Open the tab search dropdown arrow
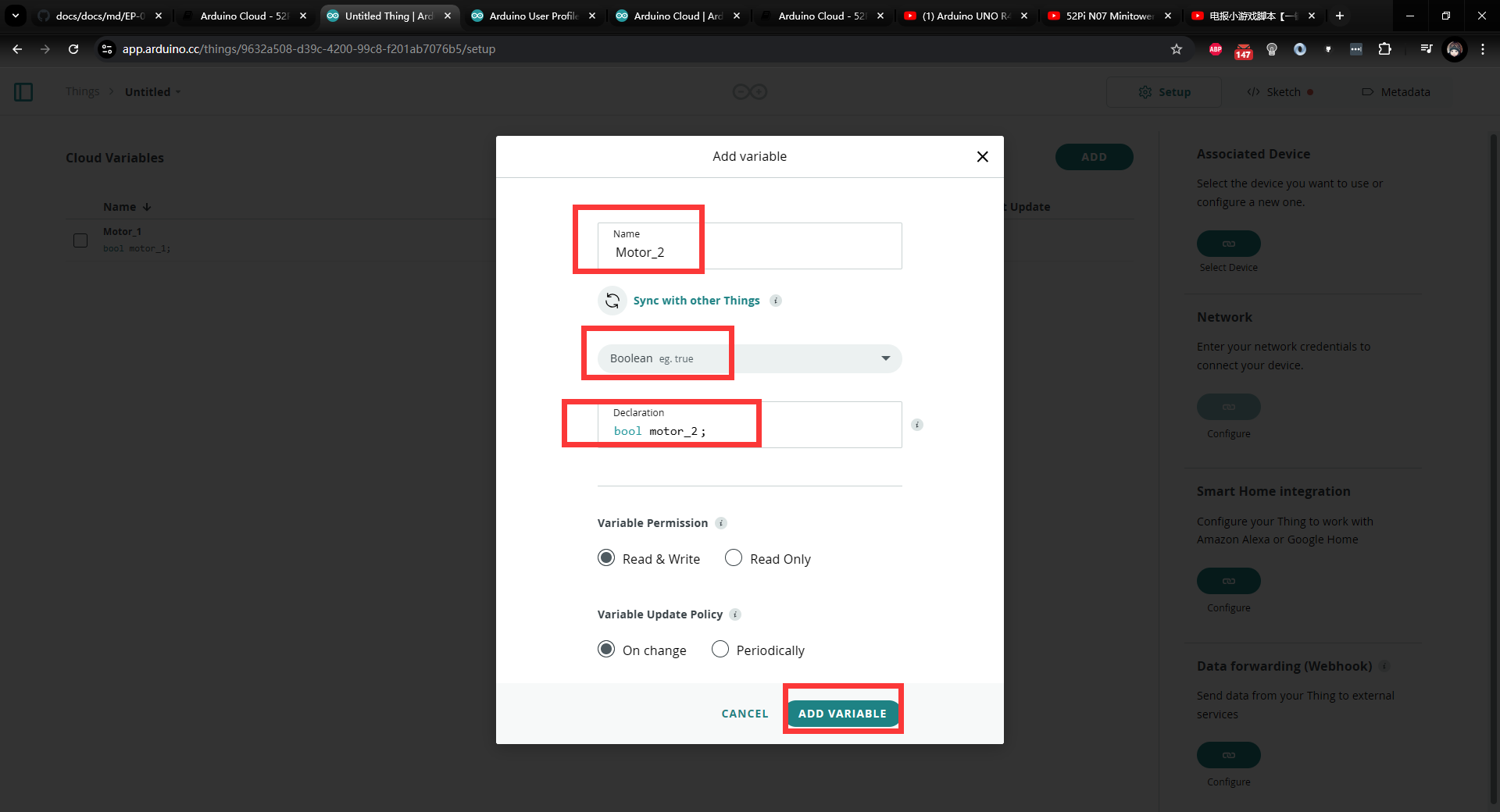 tap(15, 16)
